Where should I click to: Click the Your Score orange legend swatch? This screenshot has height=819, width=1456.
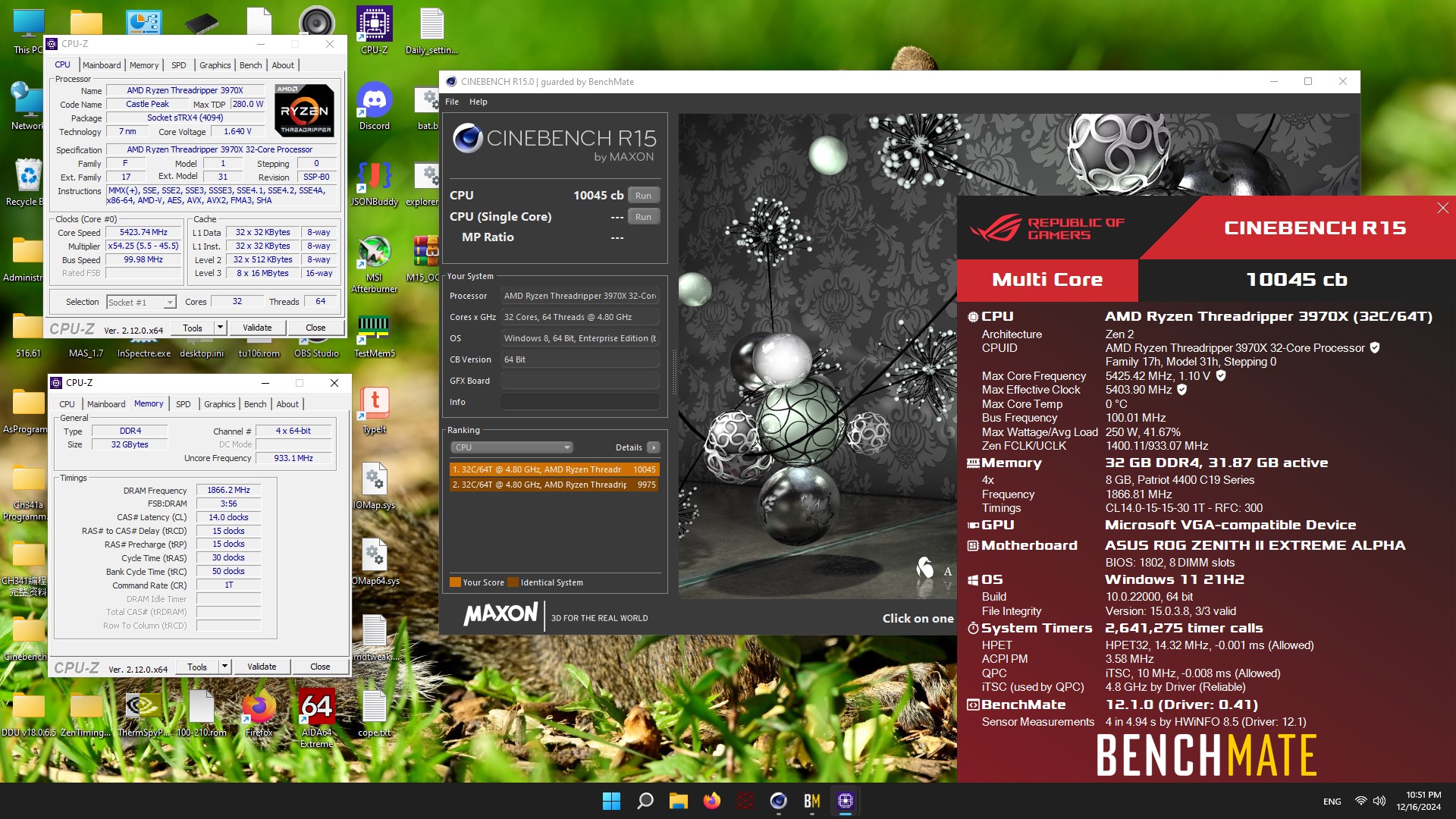(x=455, y=582)
